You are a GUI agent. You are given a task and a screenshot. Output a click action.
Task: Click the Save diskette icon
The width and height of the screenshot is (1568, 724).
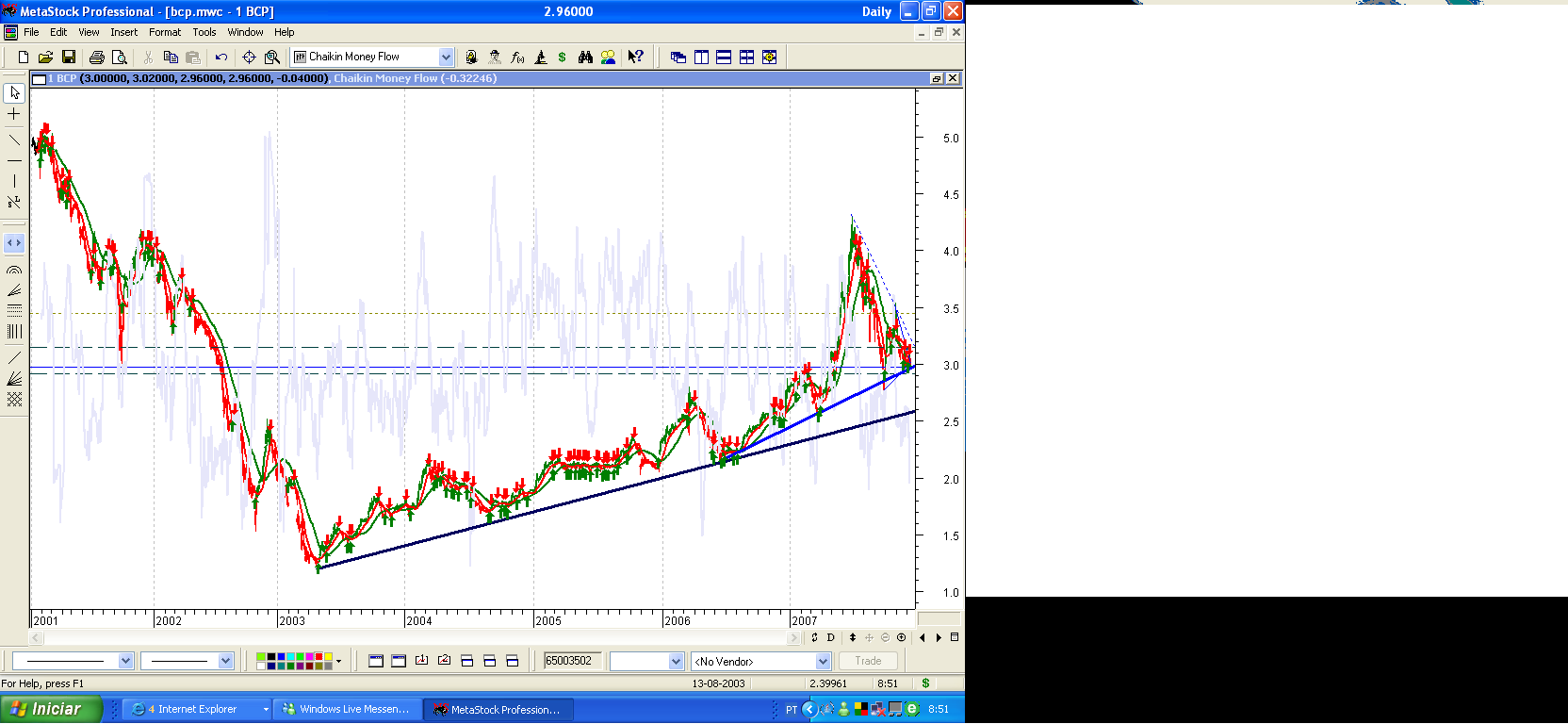click(x=68, y=58)
